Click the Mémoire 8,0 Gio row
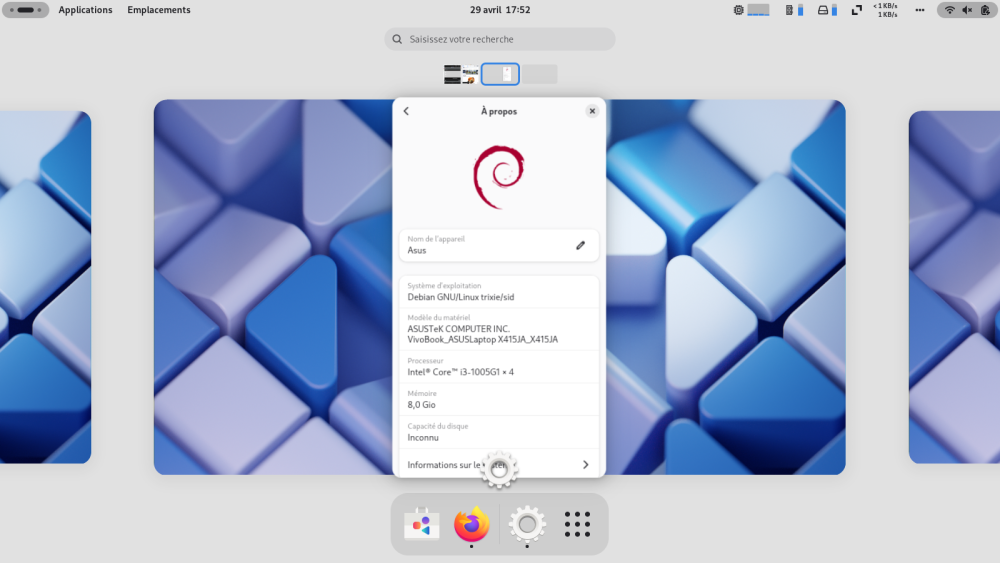Screen dimensions: 1000x563 [499, 400]
